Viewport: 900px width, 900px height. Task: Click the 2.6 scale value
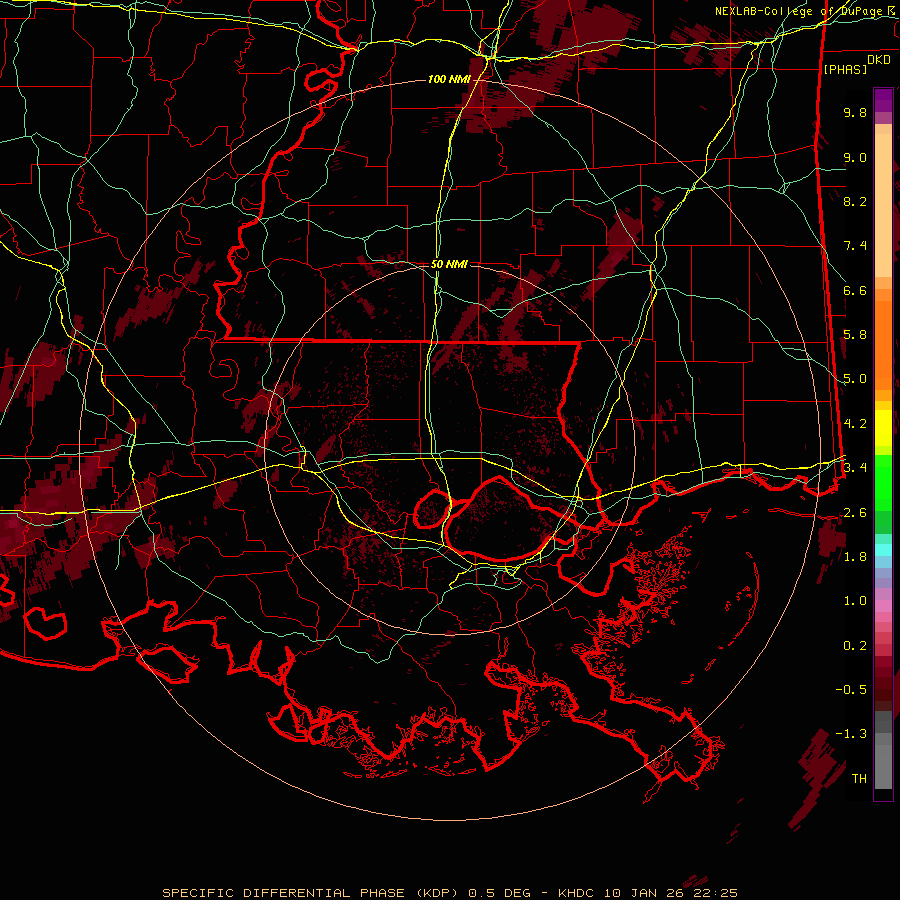tap(855, 513)
